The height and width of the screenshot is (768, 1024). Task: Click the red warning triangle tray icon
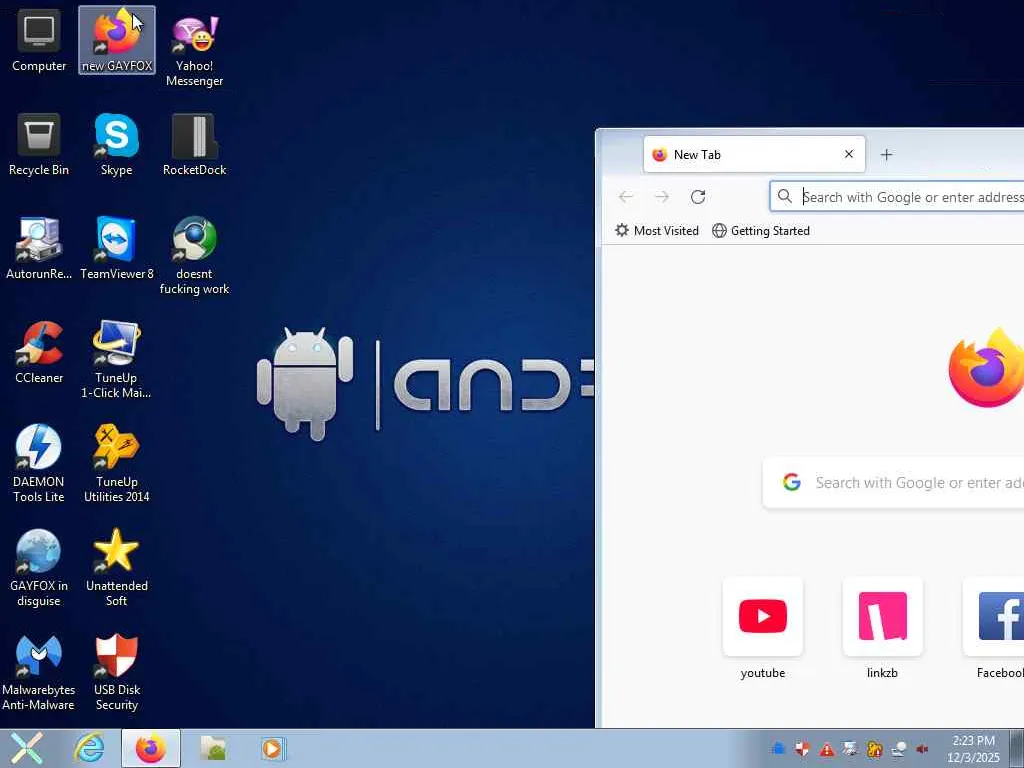coord(827,749)
